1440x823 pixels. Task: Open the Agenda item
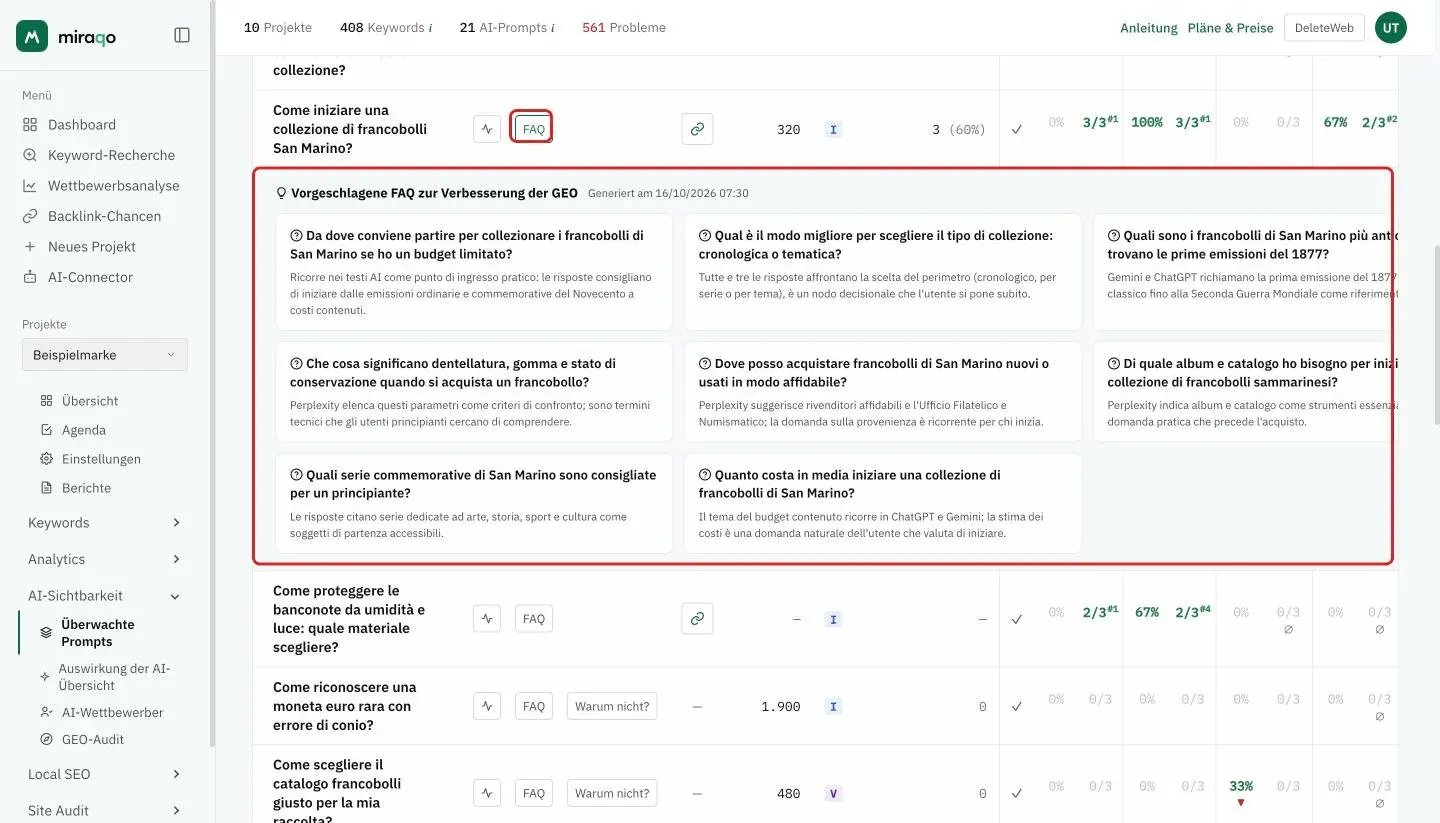tap(83, 430)
